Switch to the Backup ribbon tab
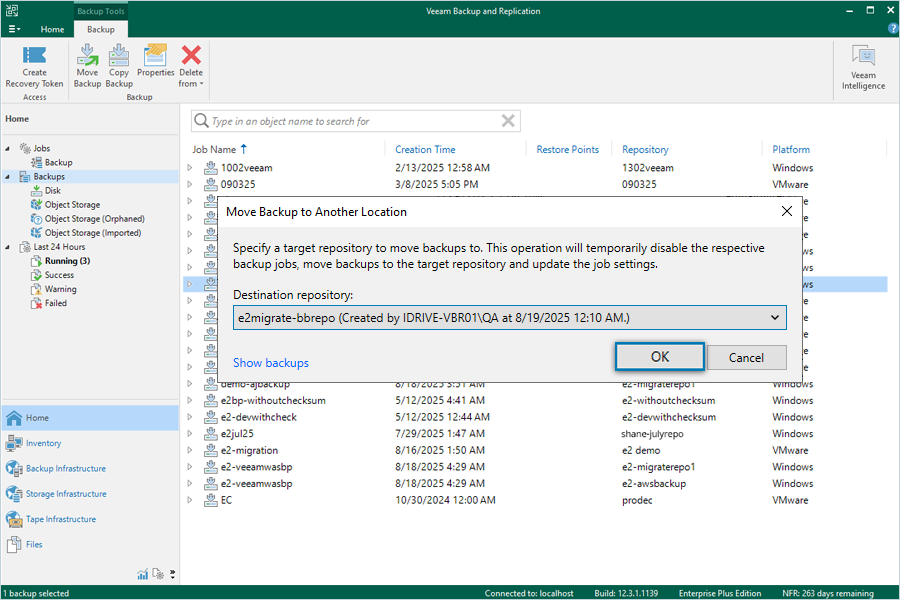 coord(101,29)
